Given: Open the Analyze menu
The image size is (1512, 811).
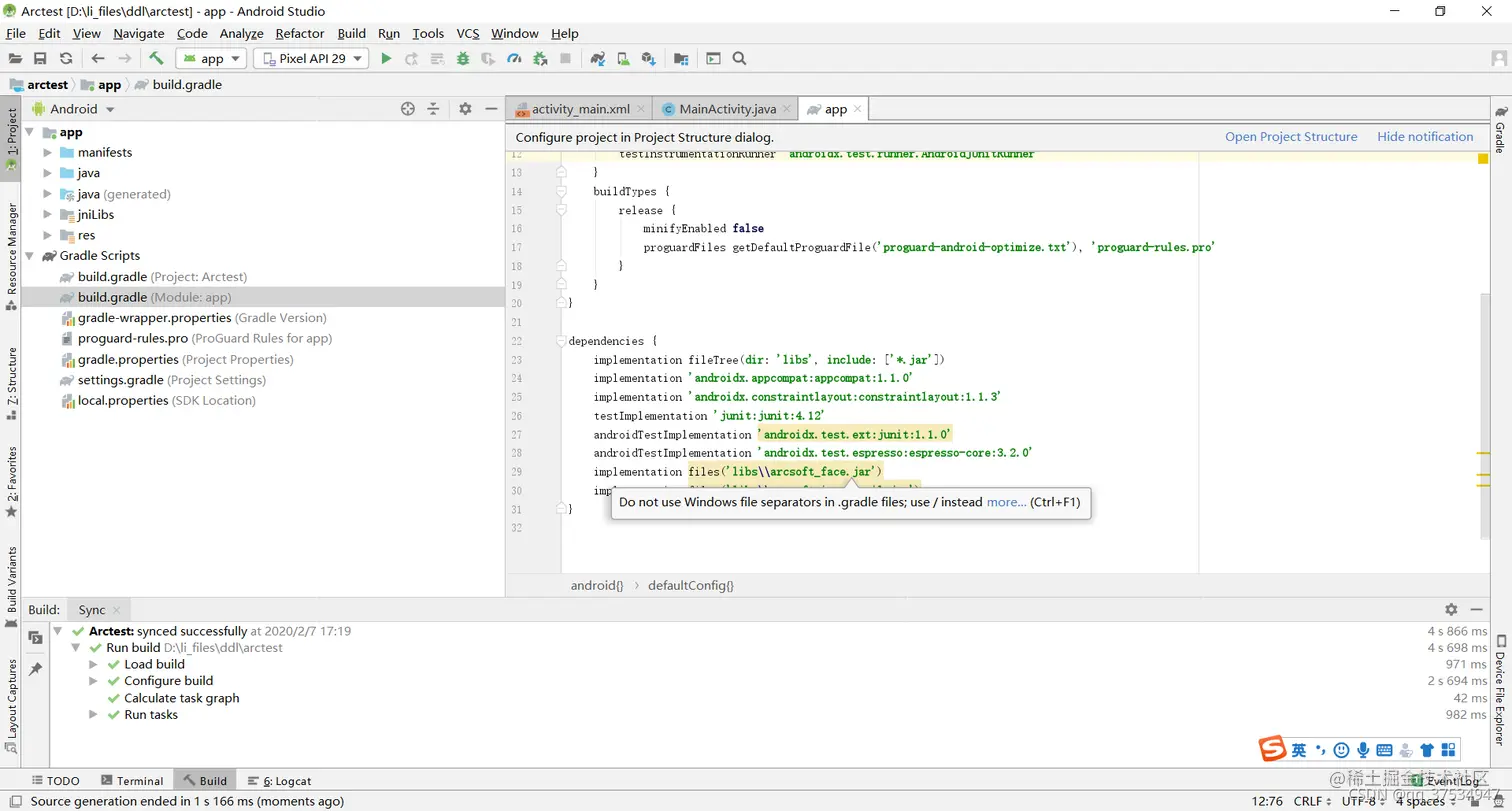Looking at the screenshot, I should click(241, 34).
